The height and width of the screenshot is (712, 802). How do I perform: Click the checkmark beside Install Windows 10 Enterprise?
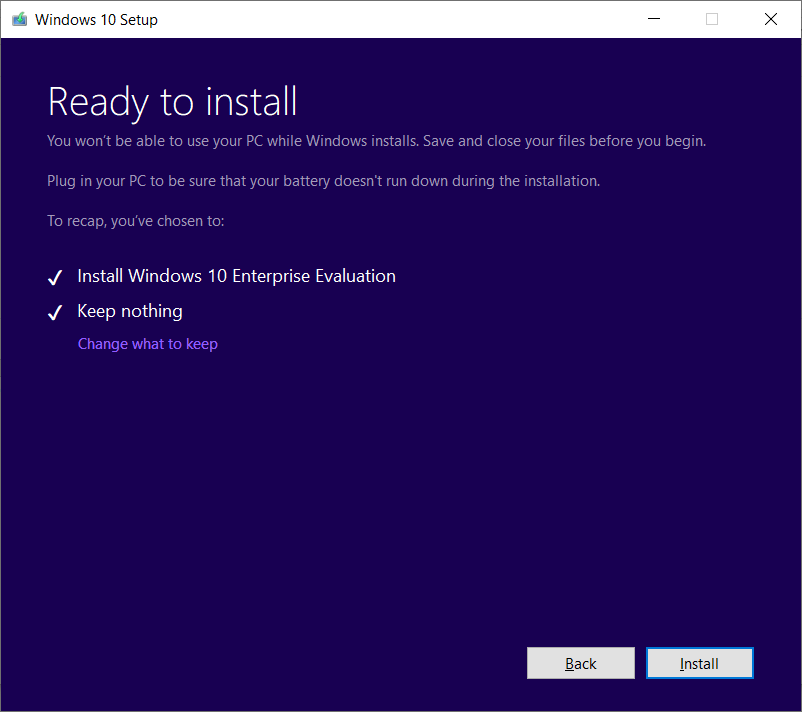[x=55, y=277]
